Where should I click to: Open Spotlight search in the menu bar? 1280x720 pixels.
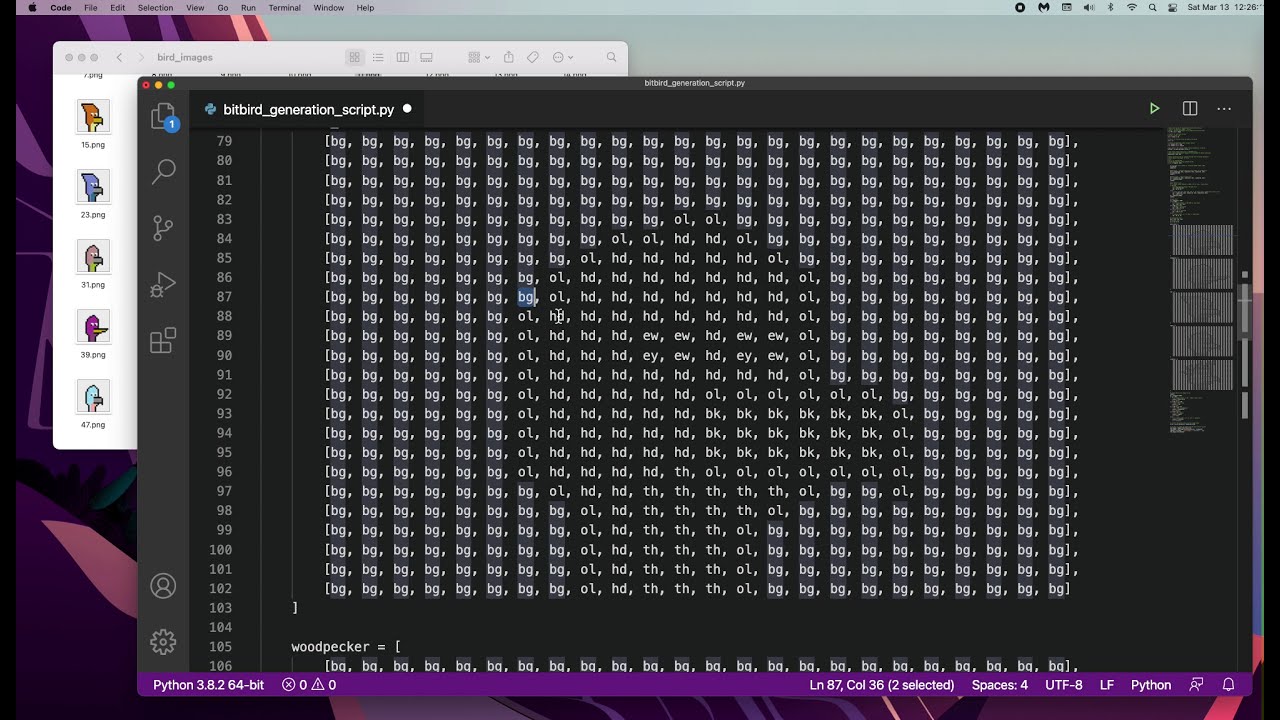tap(1152, 7)
